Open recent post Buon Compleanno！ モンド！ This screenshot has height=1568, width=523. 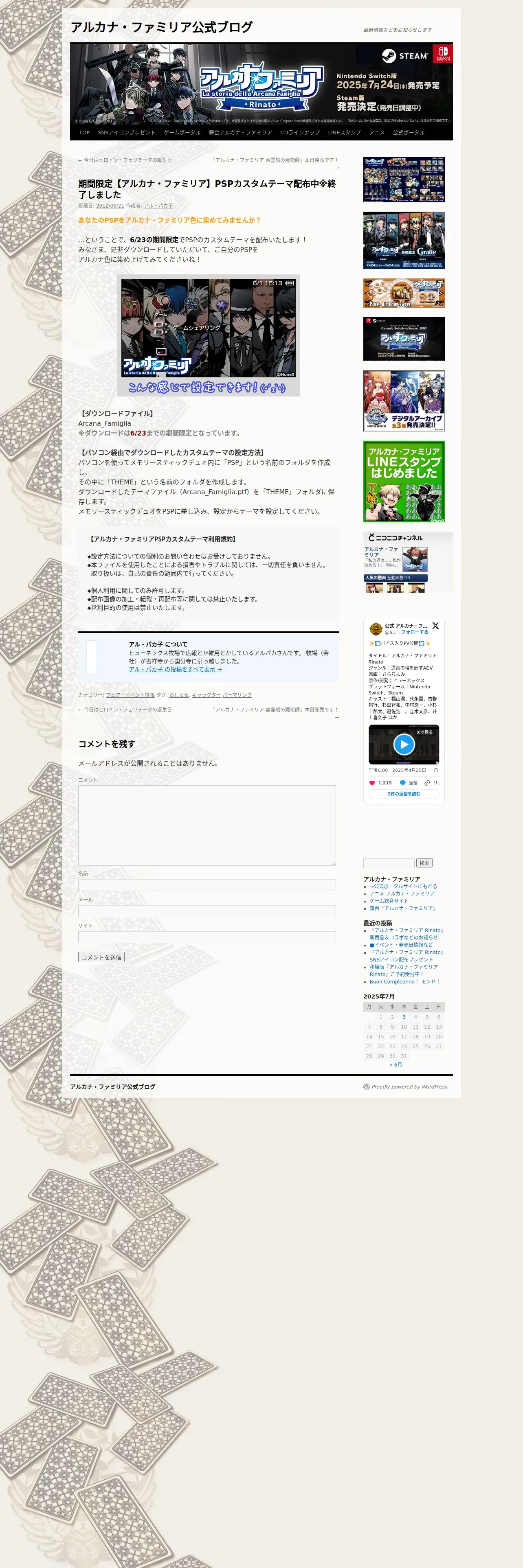(x=404, y=981)
